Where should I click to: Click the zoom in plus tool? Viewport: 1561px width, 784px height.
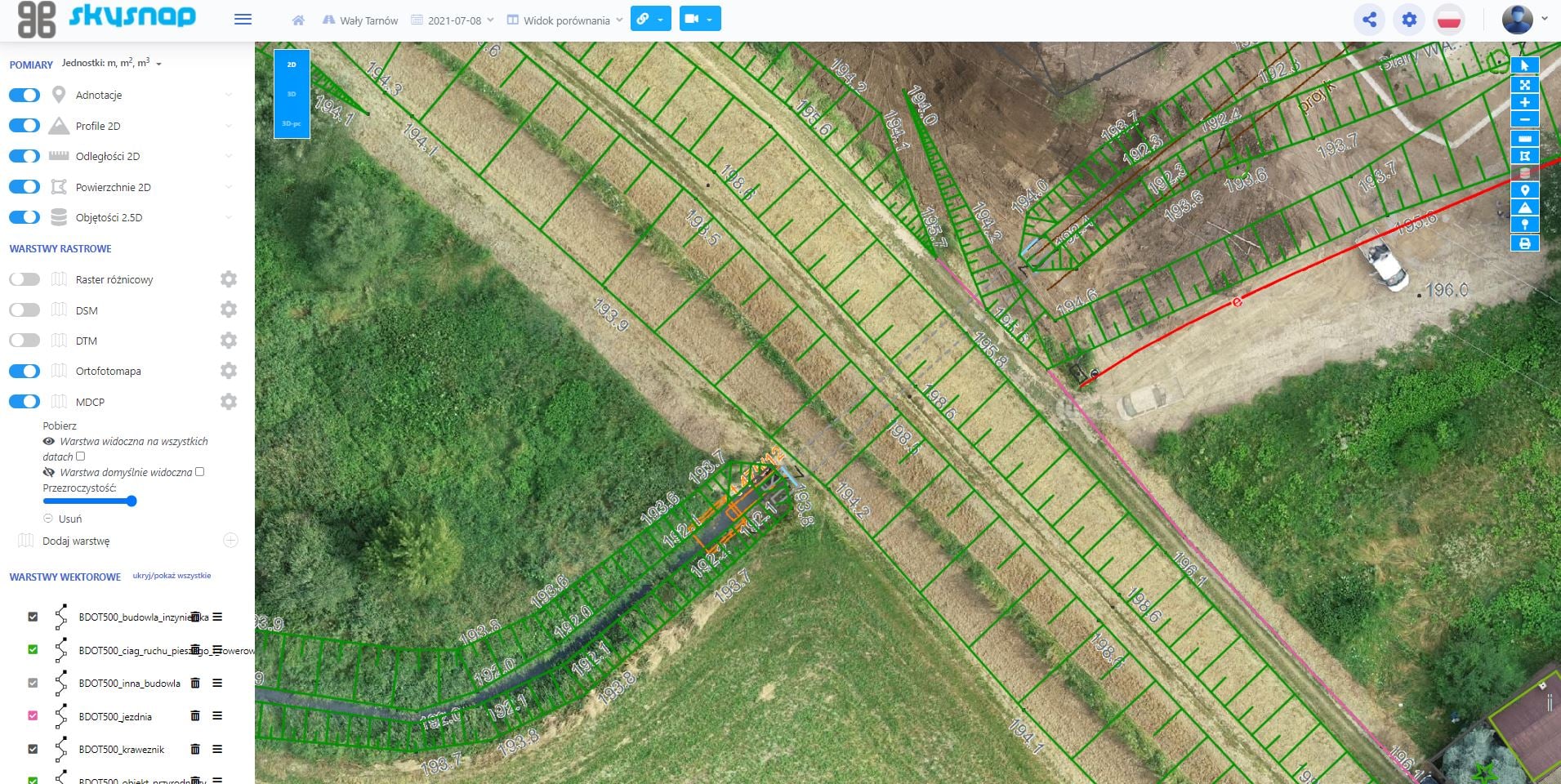(1524, 102)
